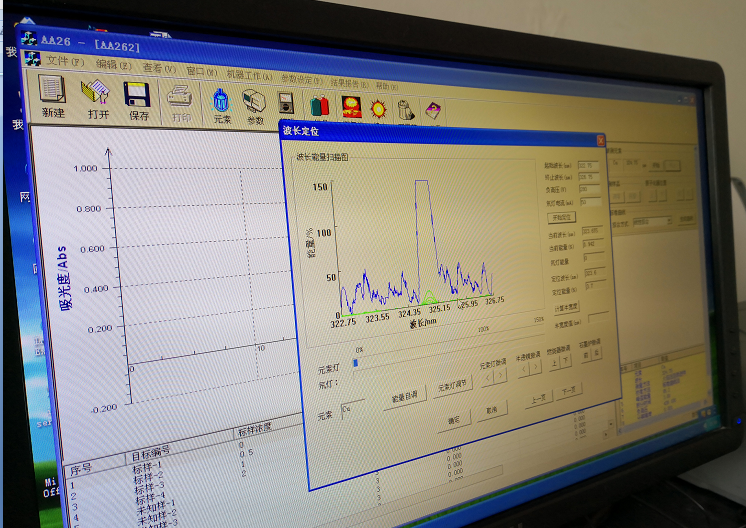Click the 元素 field containing Cu
The height and width of the screenshot is (528, 746).
click(x=353, y=410)
